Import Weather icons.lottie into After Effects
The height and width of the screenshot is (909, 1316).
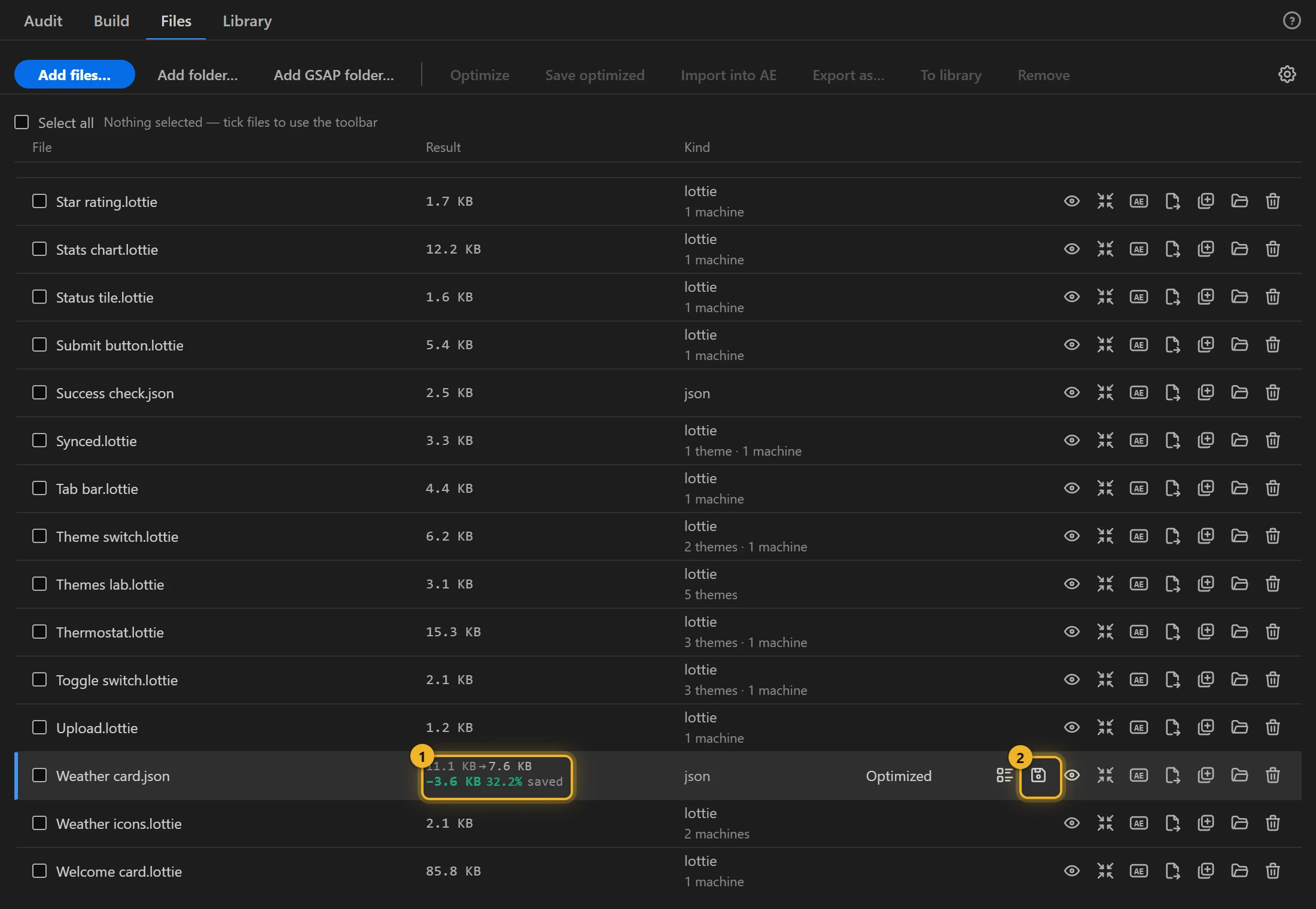tap(1139, 823)
